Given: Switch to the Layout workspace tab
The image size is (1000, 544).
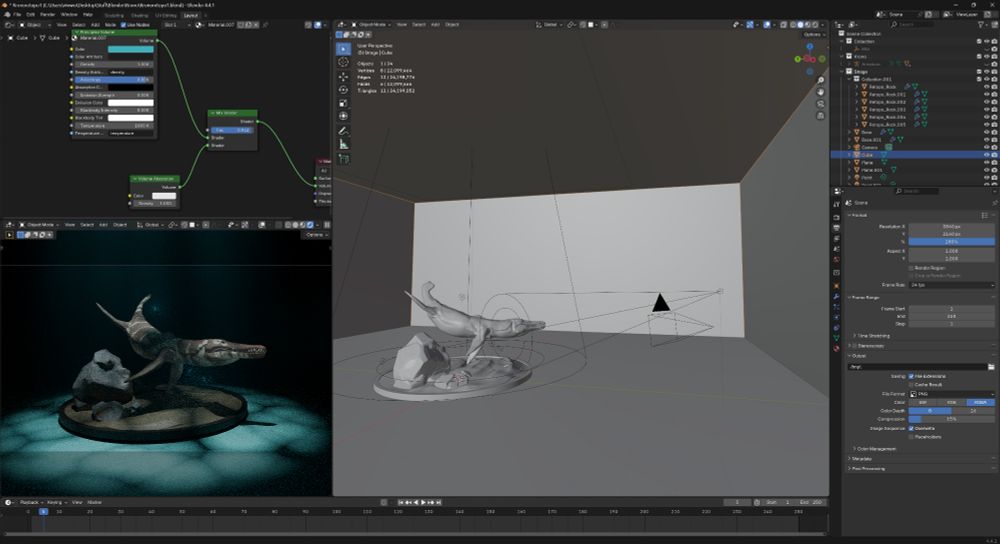Looking at the screenshot, I should pyautogui.click(x=190, y=15).
